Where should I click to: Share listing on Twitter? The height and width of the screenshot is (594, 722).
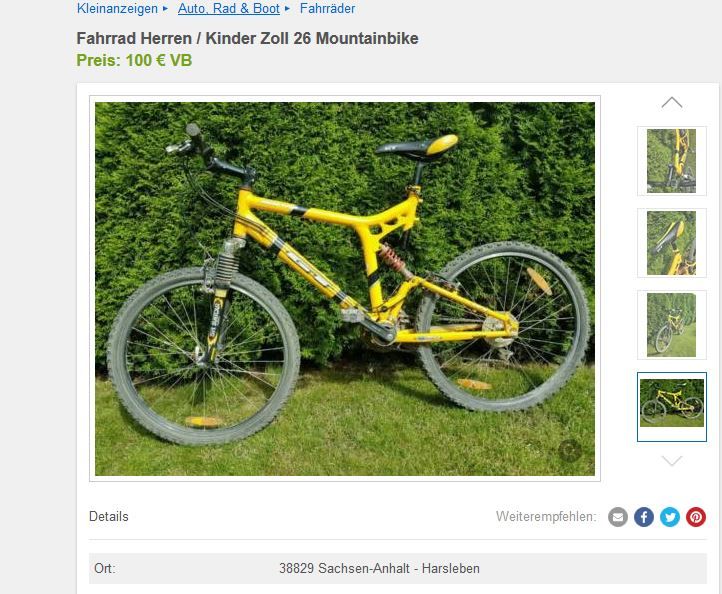click(670, 517)
